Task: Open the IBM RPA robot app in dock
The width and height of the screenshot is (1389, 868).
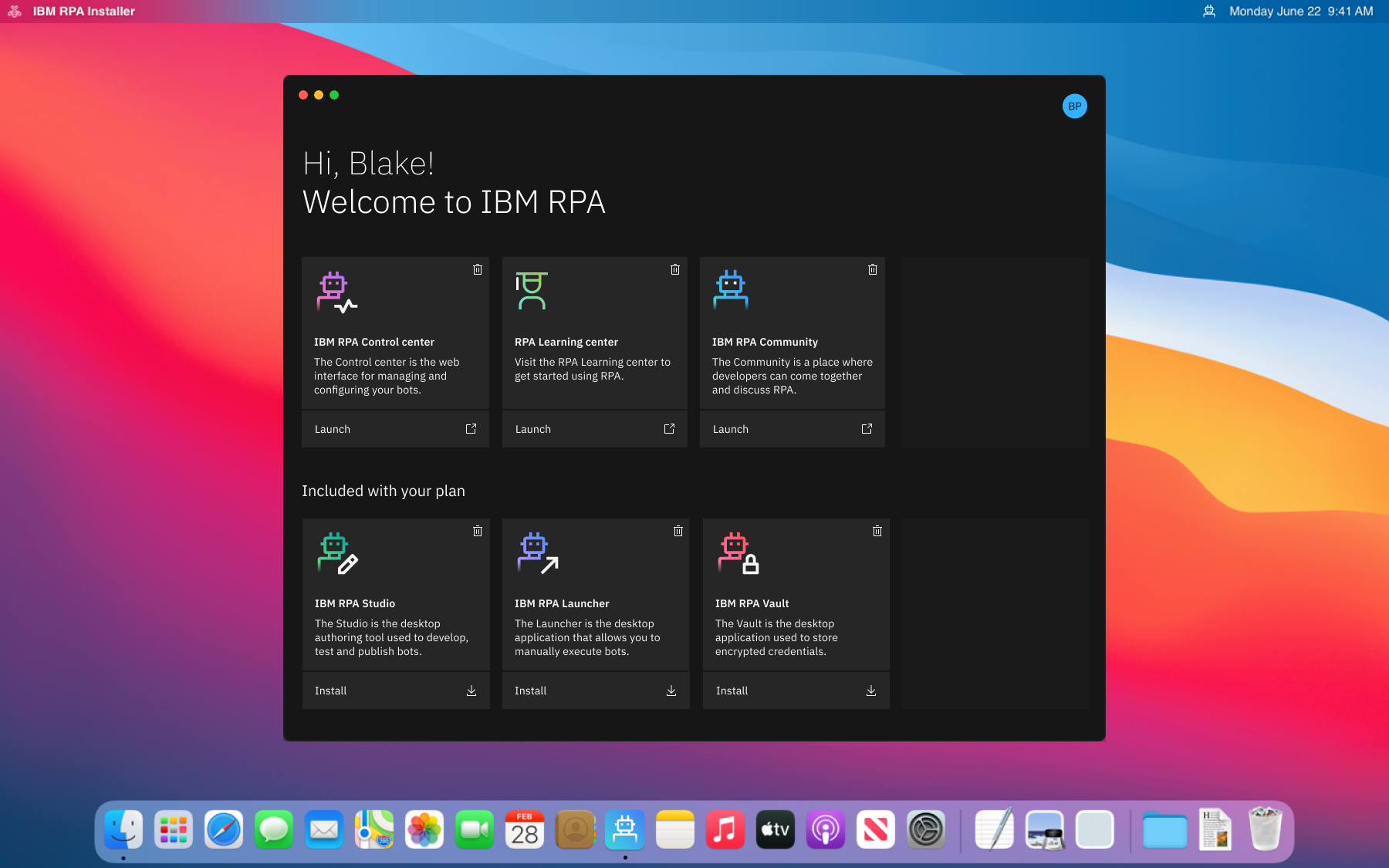Action: tap(625, 830)
